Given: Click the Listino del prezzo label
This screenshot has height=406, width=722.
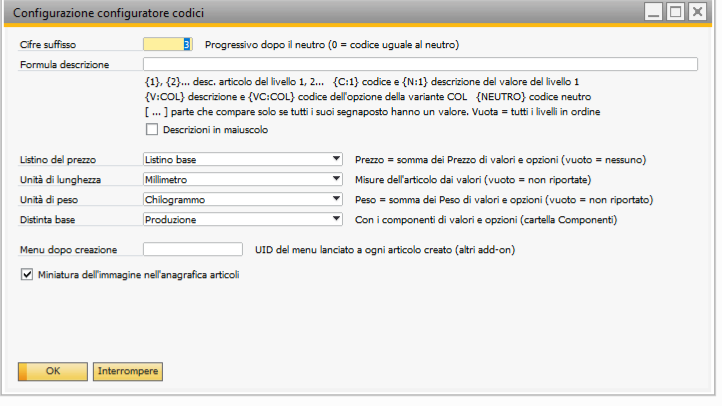Looking at the screenshot, I should [x=58, y=160].
